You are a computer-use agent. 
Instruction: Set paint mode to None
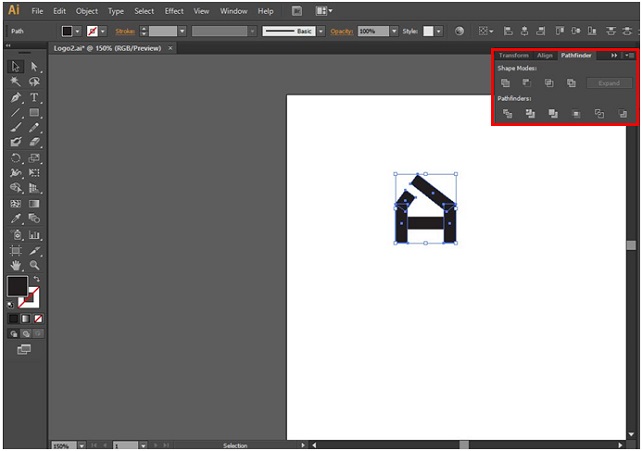(x=38, y=318)
